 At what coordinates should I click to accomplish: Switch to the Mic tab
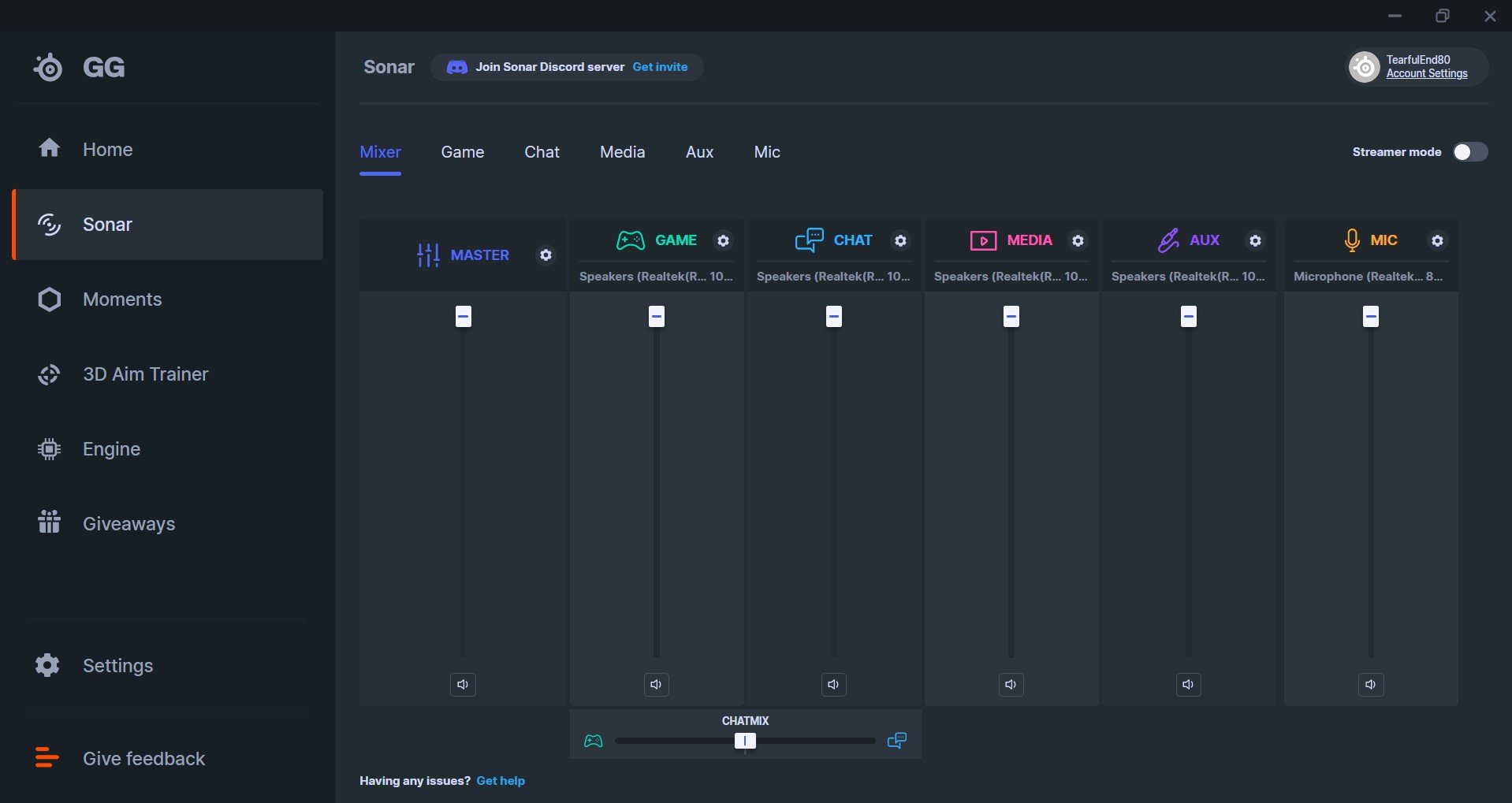[767, 152]
